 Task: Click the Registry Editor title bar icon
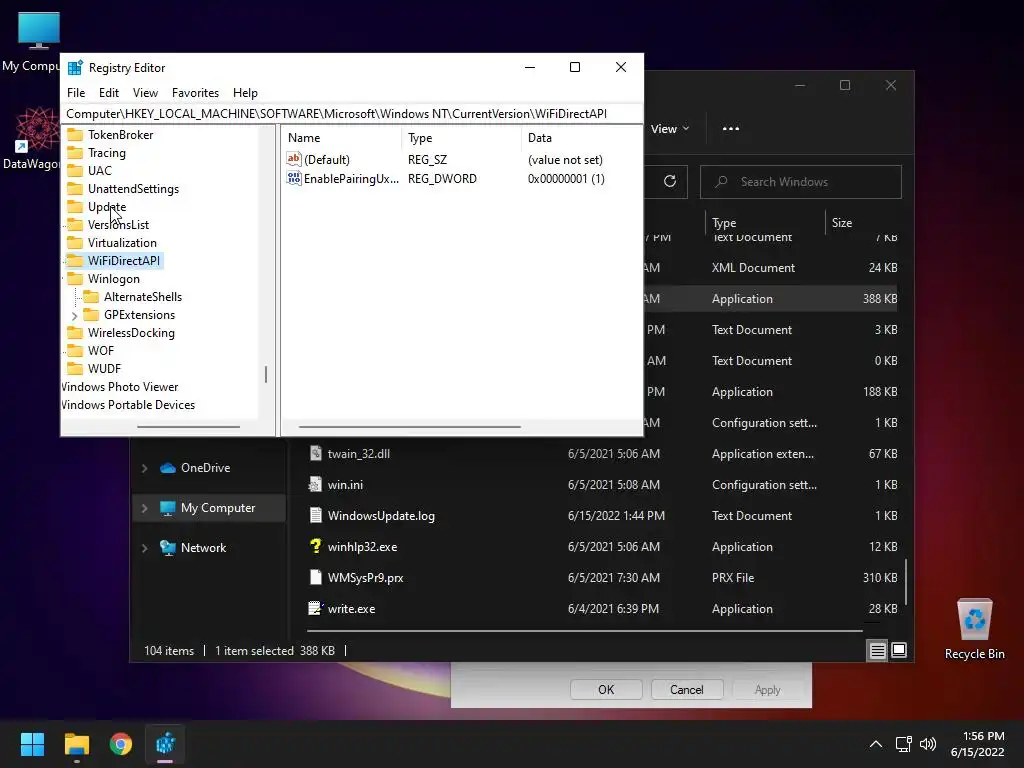pos(75,67)
